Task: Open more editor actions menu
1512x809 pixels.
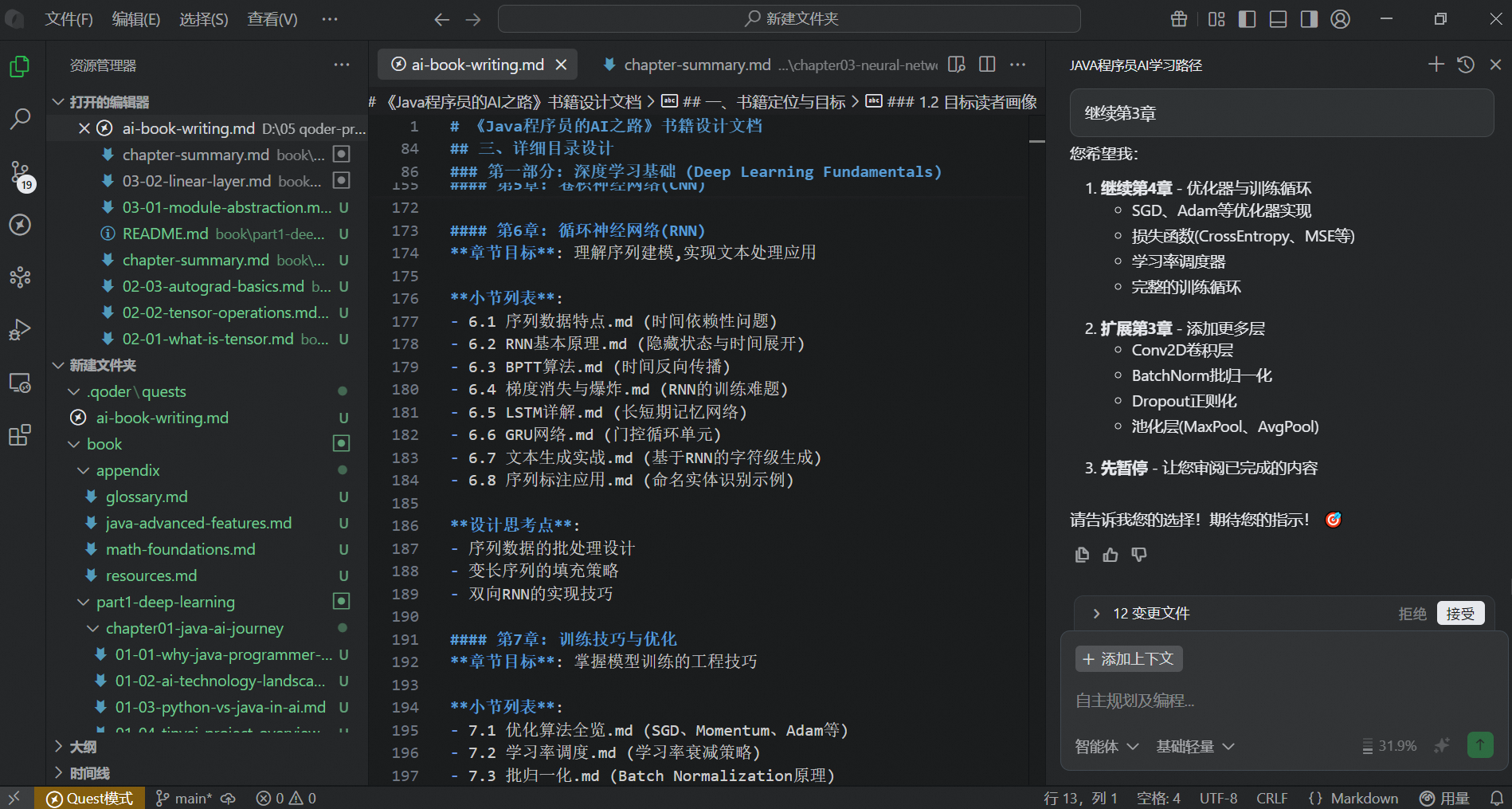Action: tap(1017, 65)
